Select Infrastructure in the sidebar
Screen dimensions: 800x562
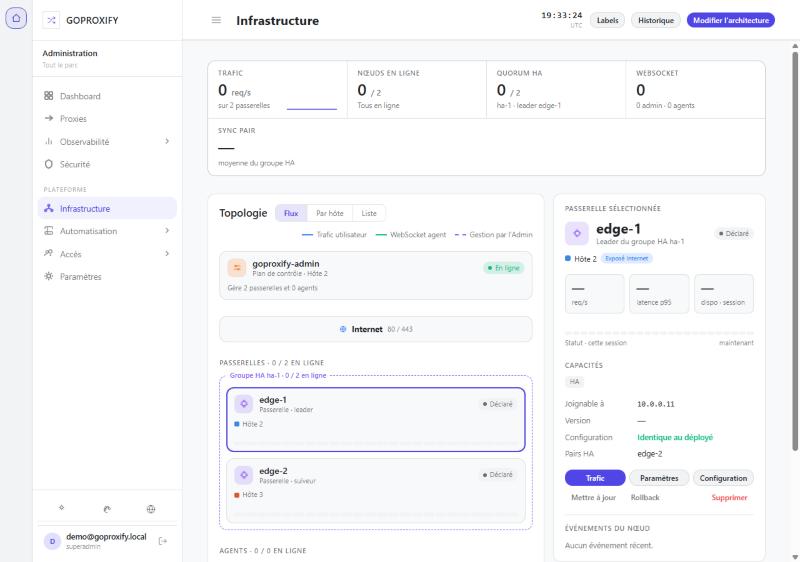tap(107, 208)
